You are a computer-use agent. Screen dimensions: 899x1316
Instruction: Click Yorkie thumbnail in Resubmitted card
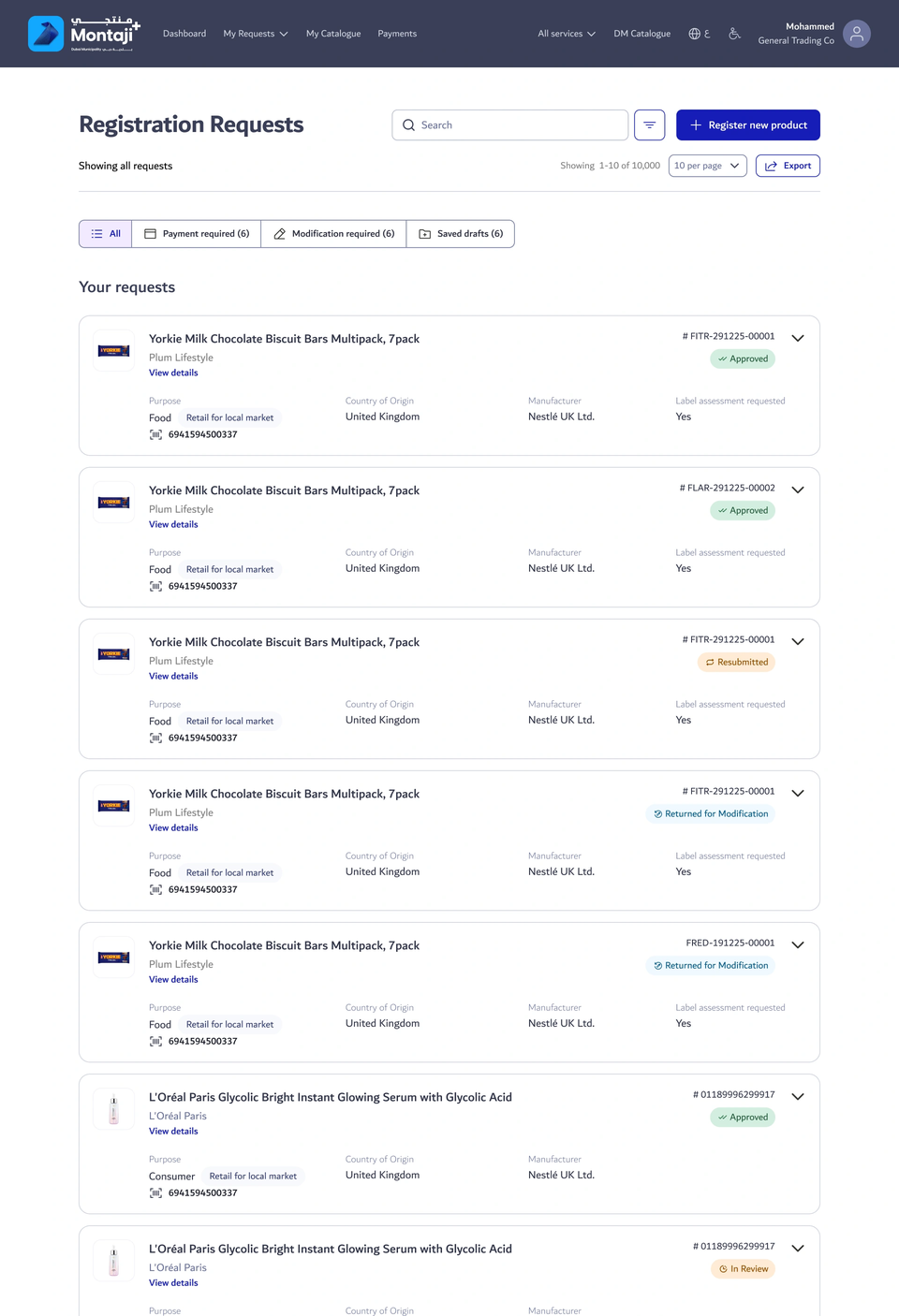pos(114,654)
